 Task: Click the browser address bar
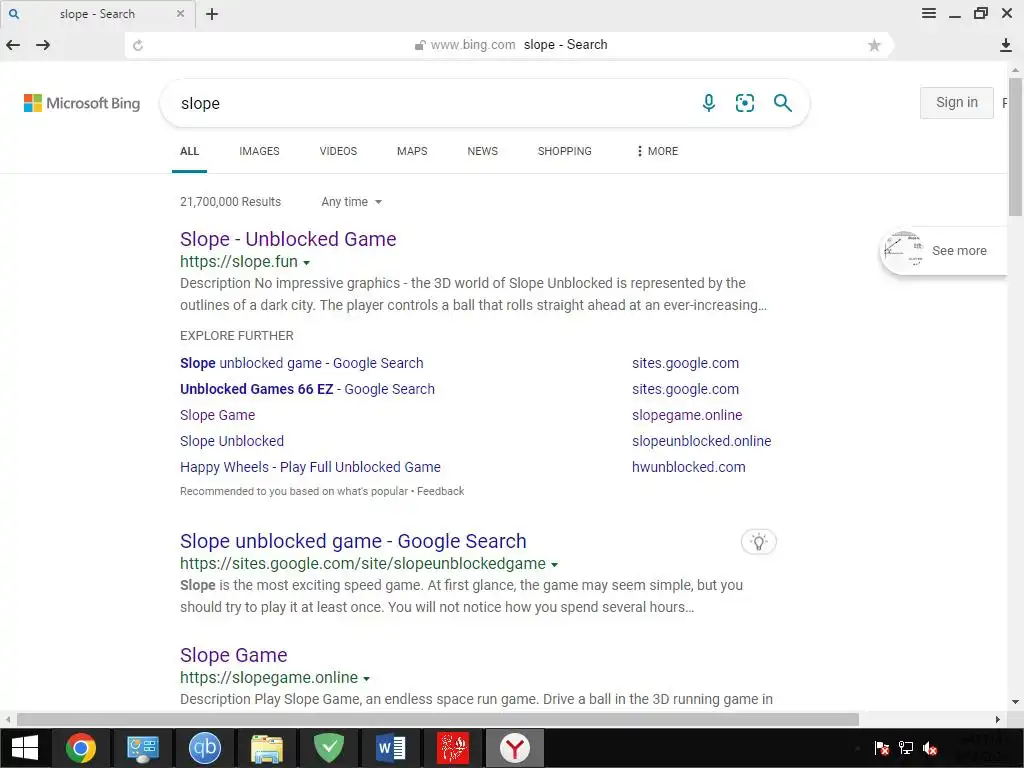point(509,45)
